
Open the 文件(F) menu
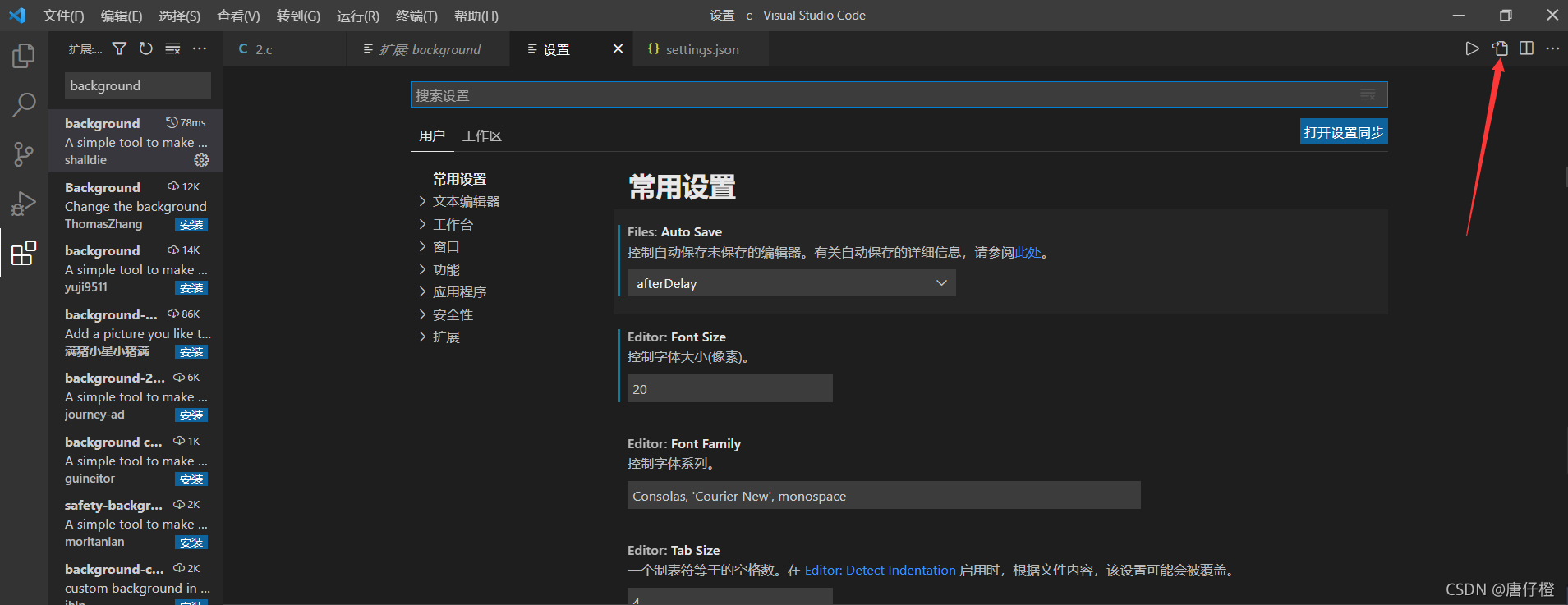[x=63, y=16]
